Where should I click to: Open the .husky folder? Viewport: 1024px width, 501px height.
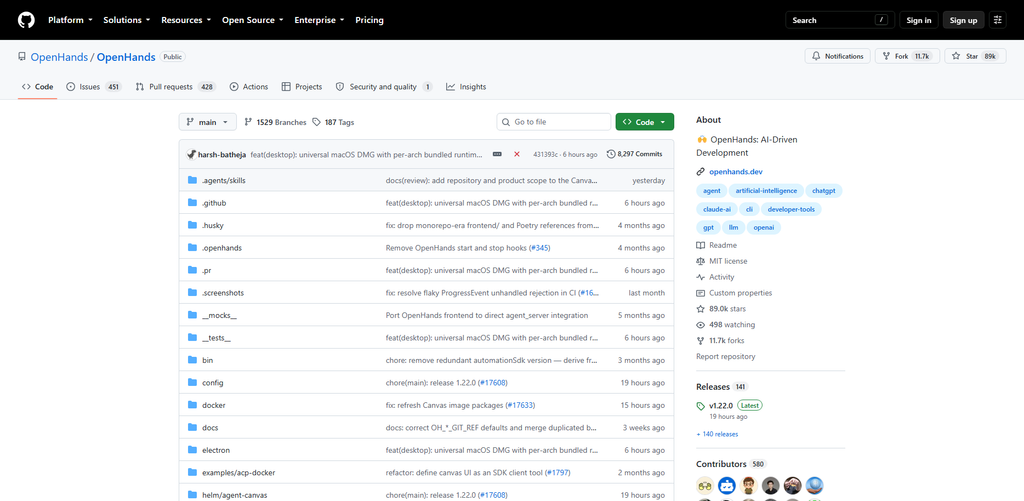(214, 225)
